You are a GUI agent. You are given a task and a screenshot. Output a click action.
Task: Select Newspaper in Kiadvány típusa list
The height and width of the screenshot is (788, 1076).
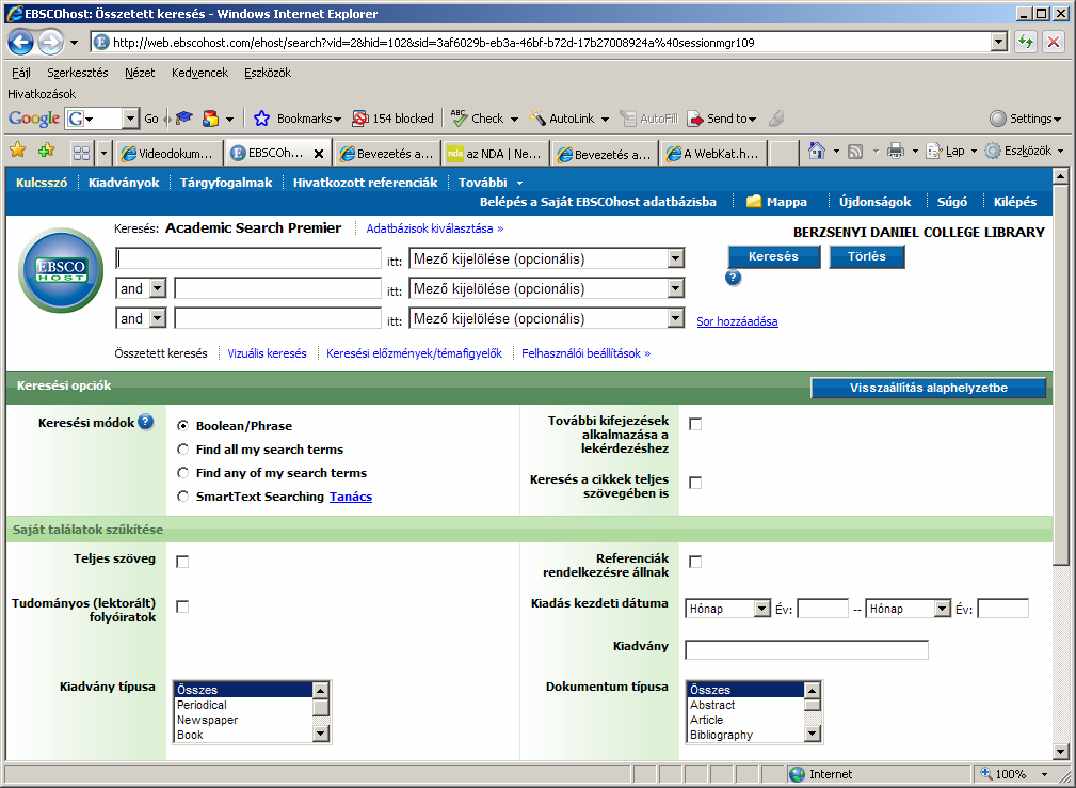(244, 720)
